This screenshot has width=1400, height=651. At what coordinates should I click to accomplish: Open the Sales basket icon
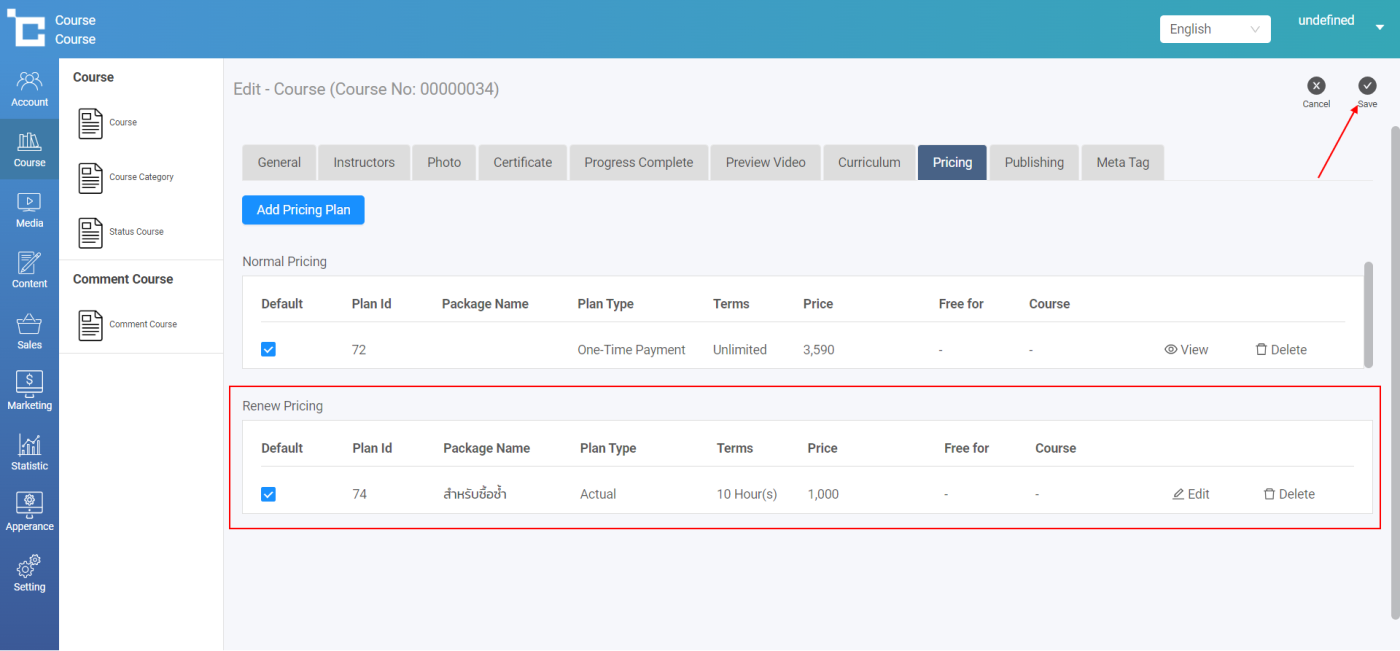29,332
